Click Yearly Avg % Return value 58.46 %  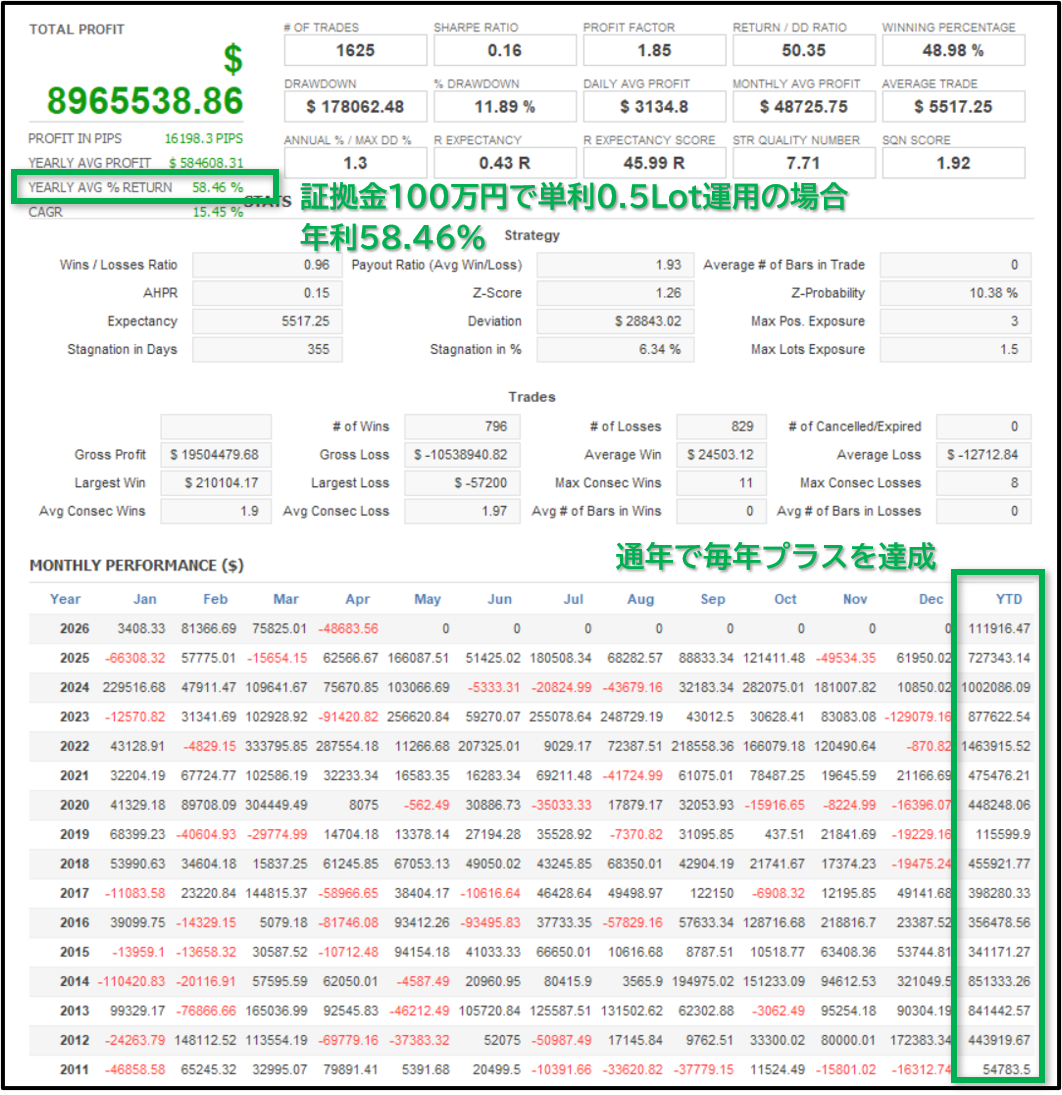tap(218, 188)
